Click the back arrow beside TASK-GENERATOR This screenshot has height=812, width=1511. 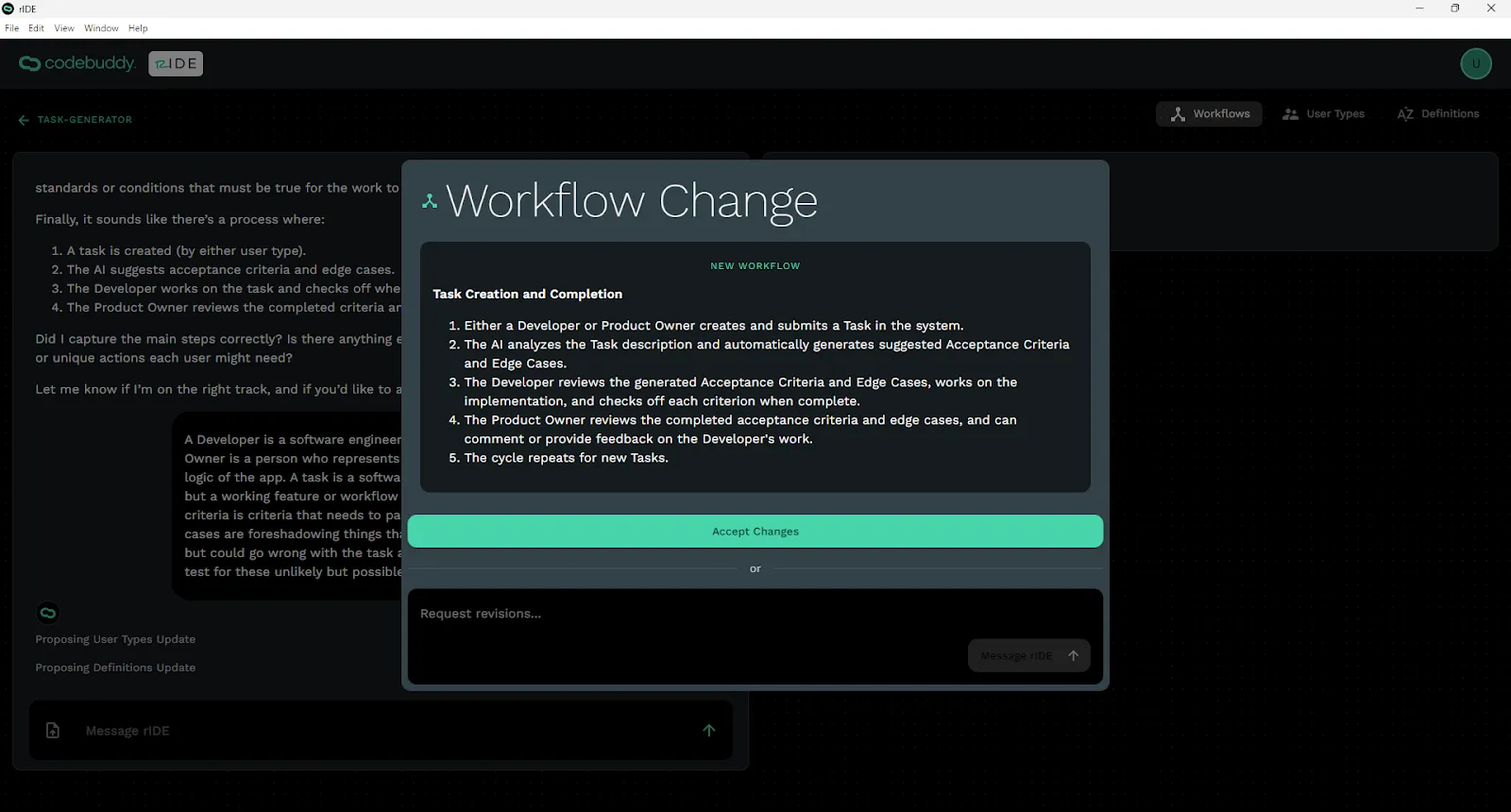coord(24,120)
